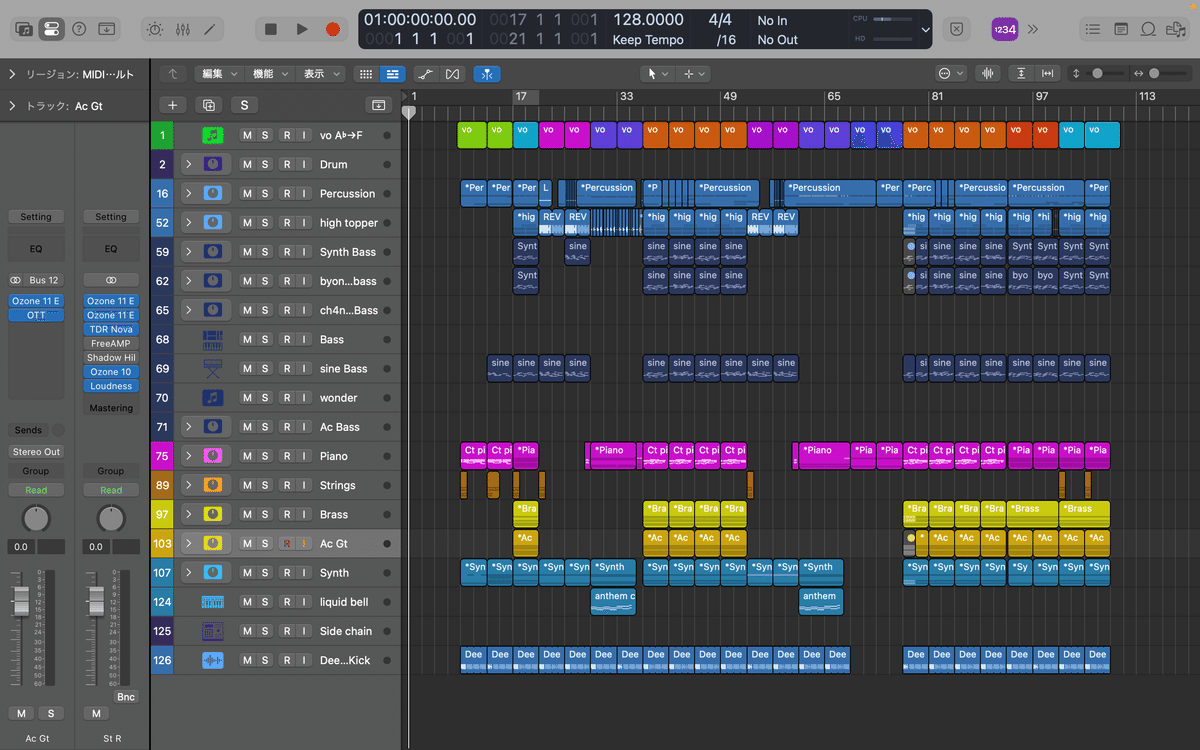Expand the Percussion track stack
This screenshot has width=1200, height=750.
click(187, 194)
